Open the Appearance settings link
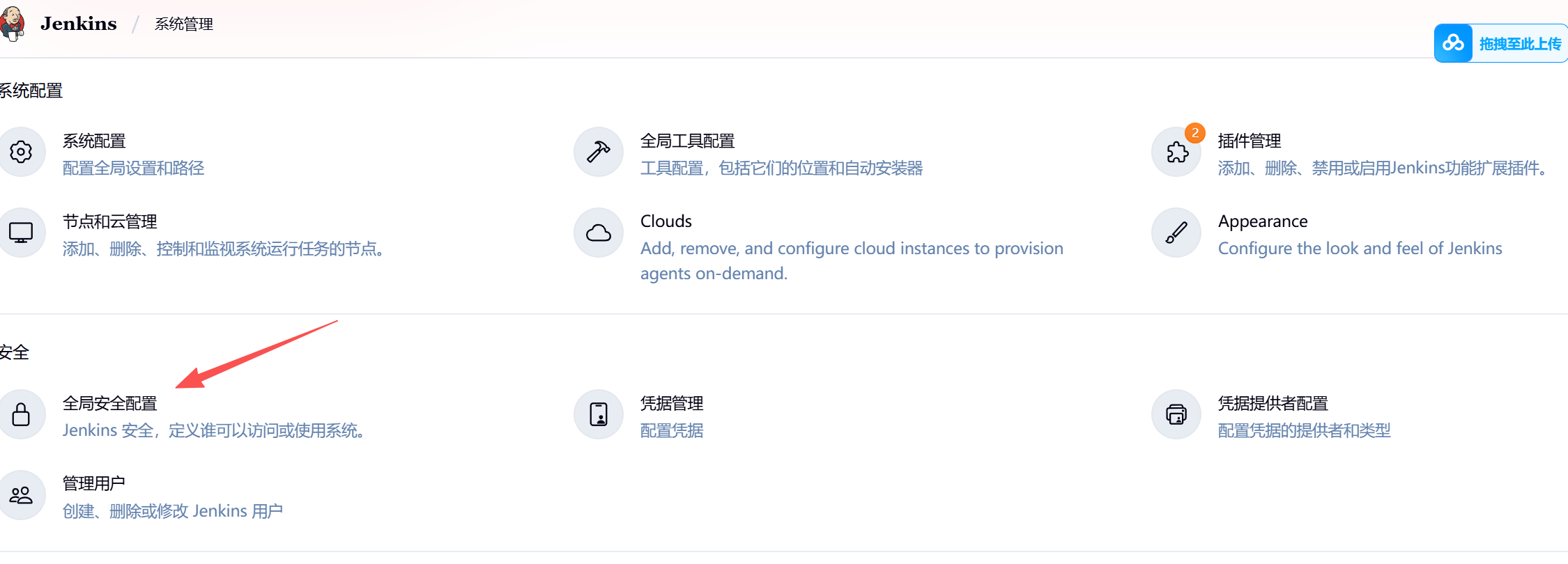 coord(1263,221)
